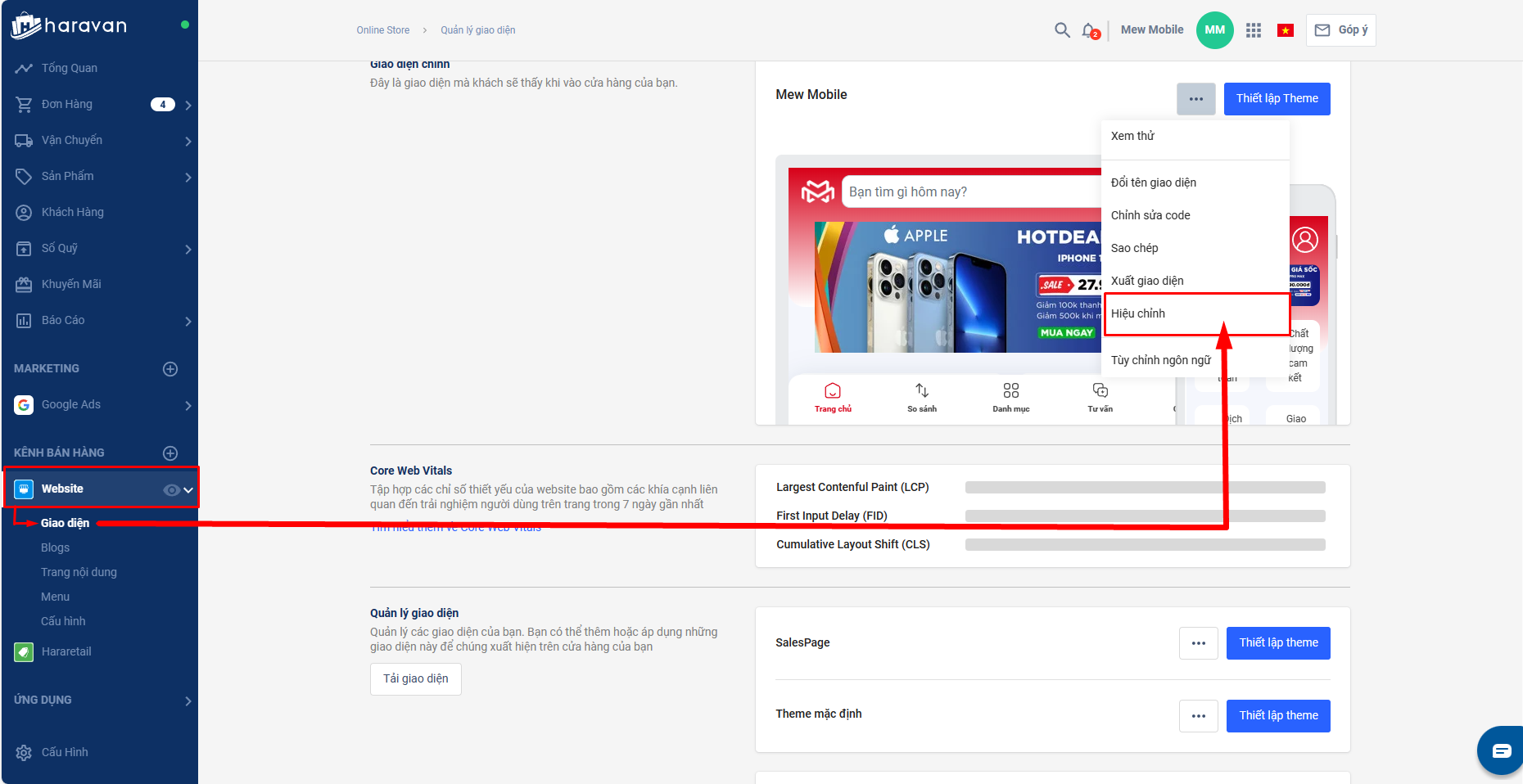Click the Hararetail icon
Viewport: 1523px width, 784px height.
(24, 651)
